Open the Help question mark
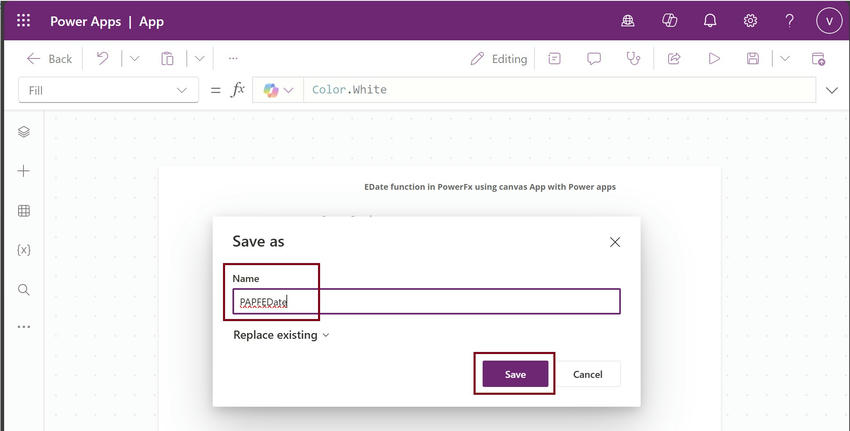The image size is (850, 431). (x=789, y=21)
